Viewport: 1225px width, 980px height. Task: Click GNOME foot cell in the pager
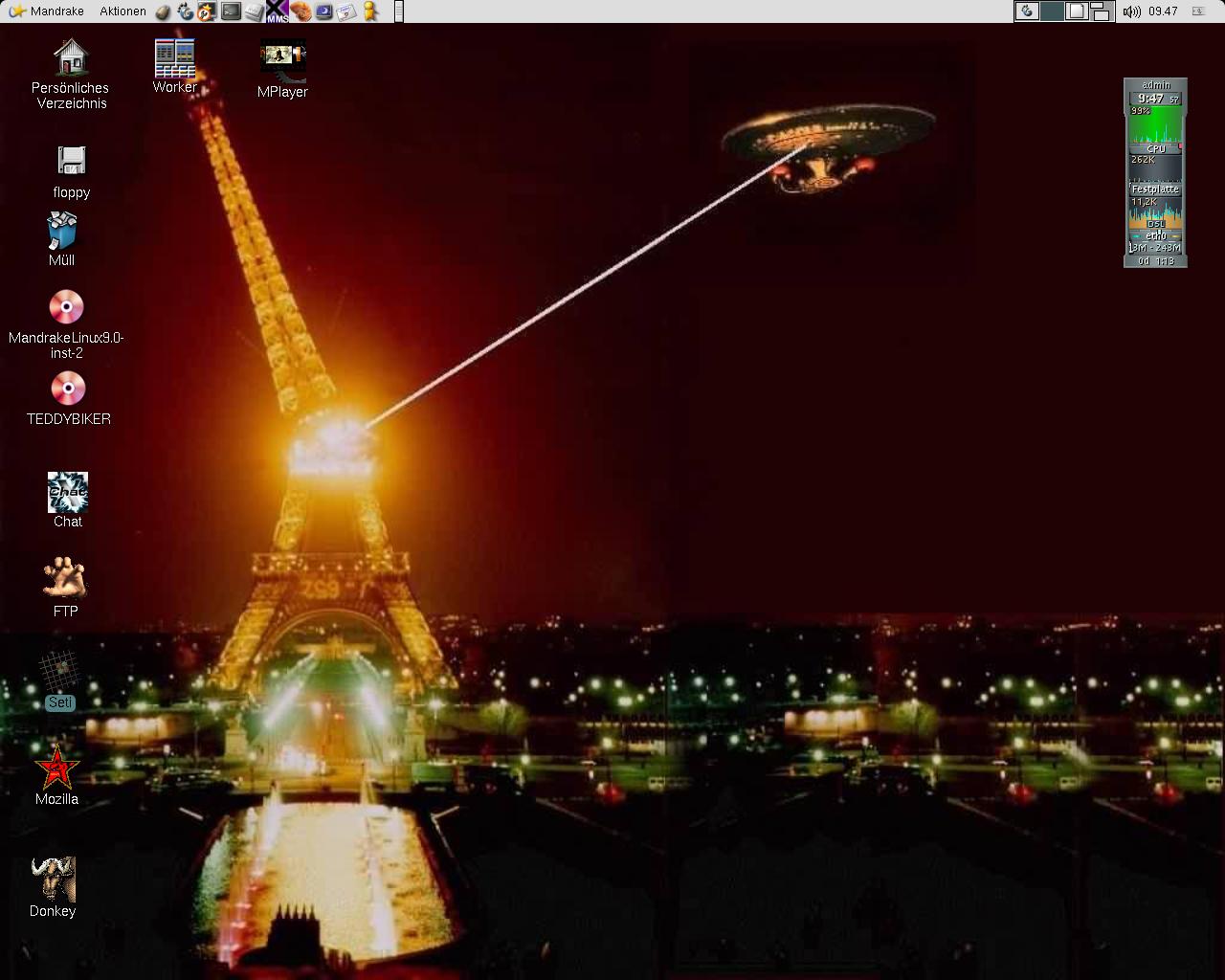coord(1027,11)
